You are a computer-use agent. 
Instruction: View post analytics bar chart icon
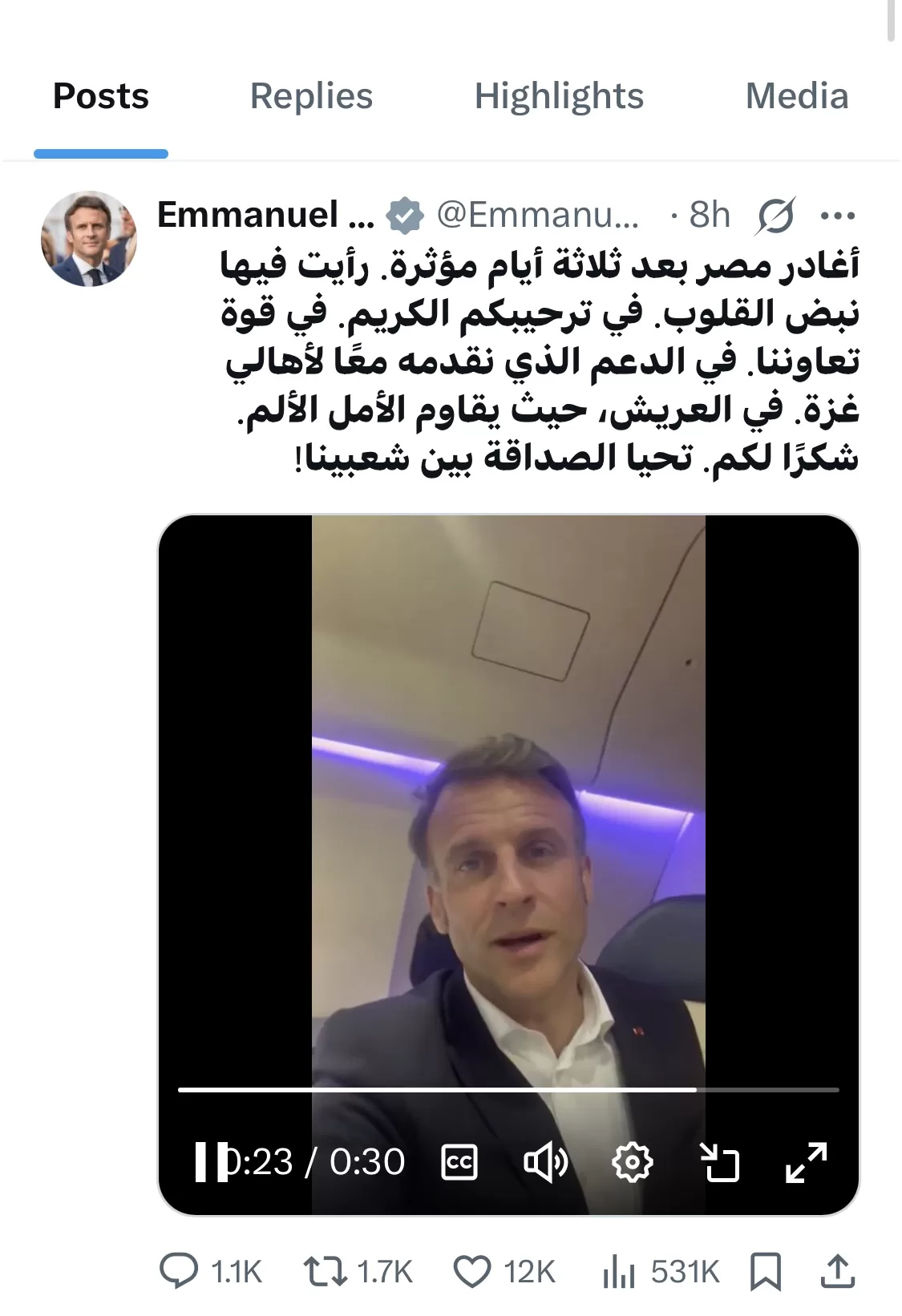618,1271
